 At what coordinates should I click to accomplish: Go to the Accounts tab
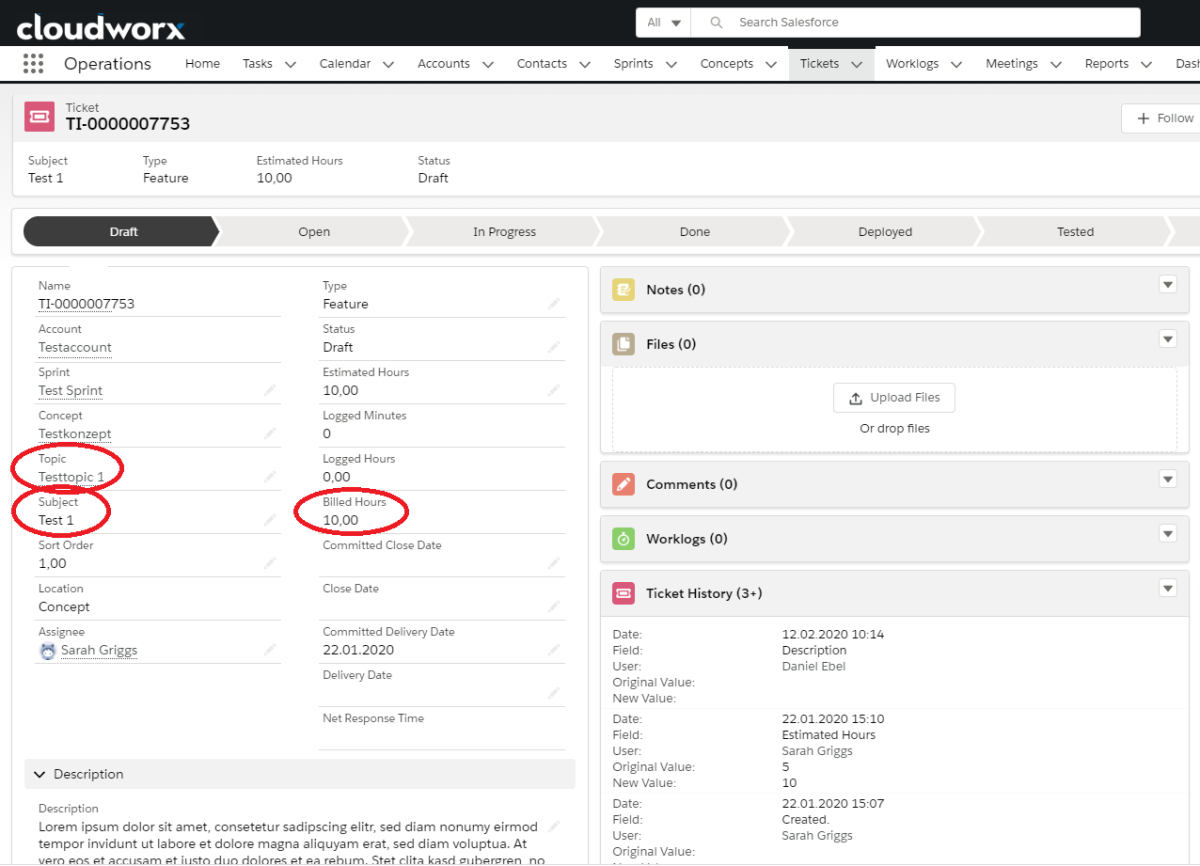coord(443,64)
